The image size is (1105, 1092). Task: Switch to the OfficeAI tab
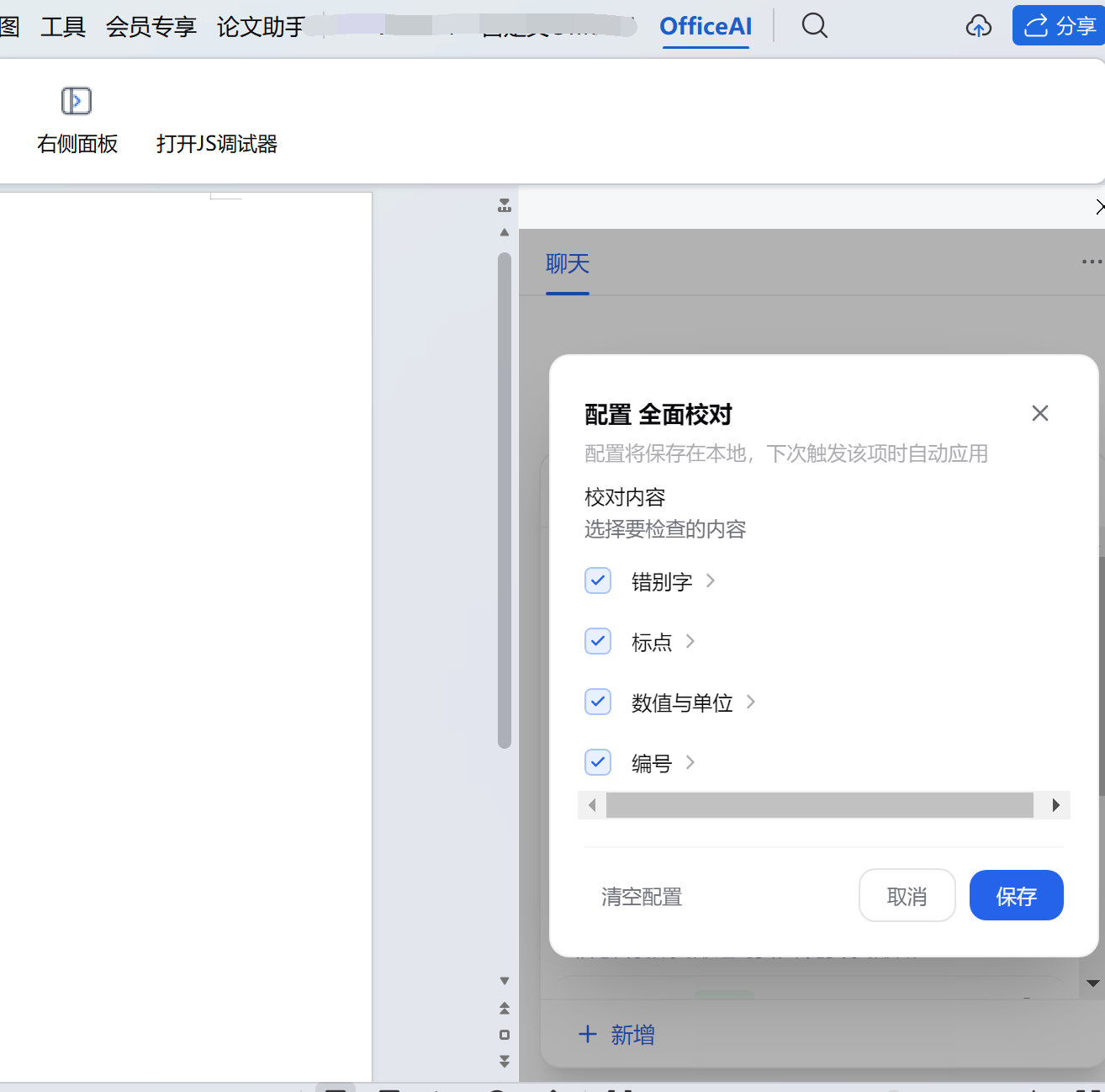click(x=706, y=27)
